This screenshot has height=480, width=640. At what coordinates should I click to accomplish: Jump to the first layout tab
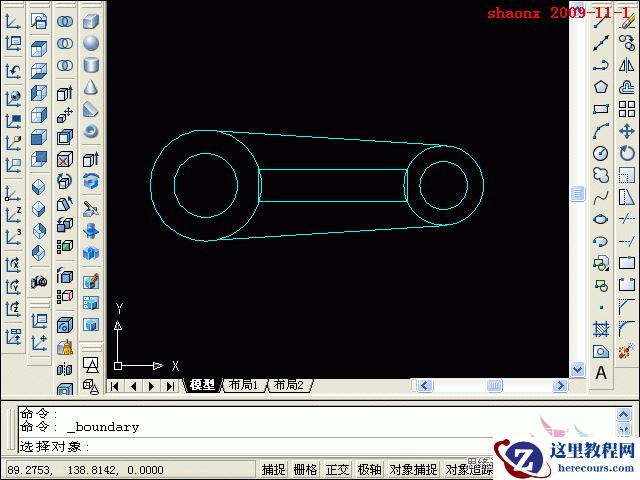115,386
